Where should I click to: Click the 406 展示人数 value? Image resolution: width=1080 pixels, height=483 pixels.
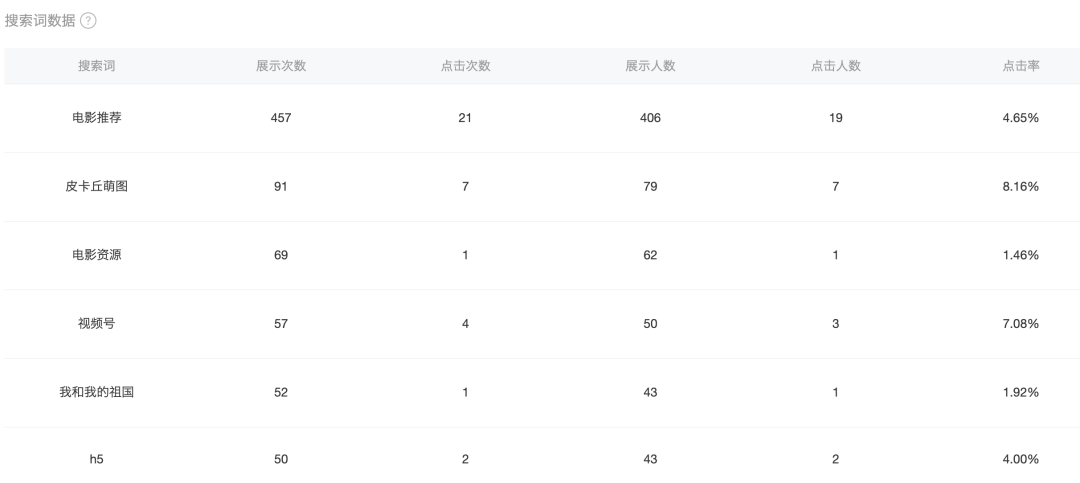tap(650, 118)
